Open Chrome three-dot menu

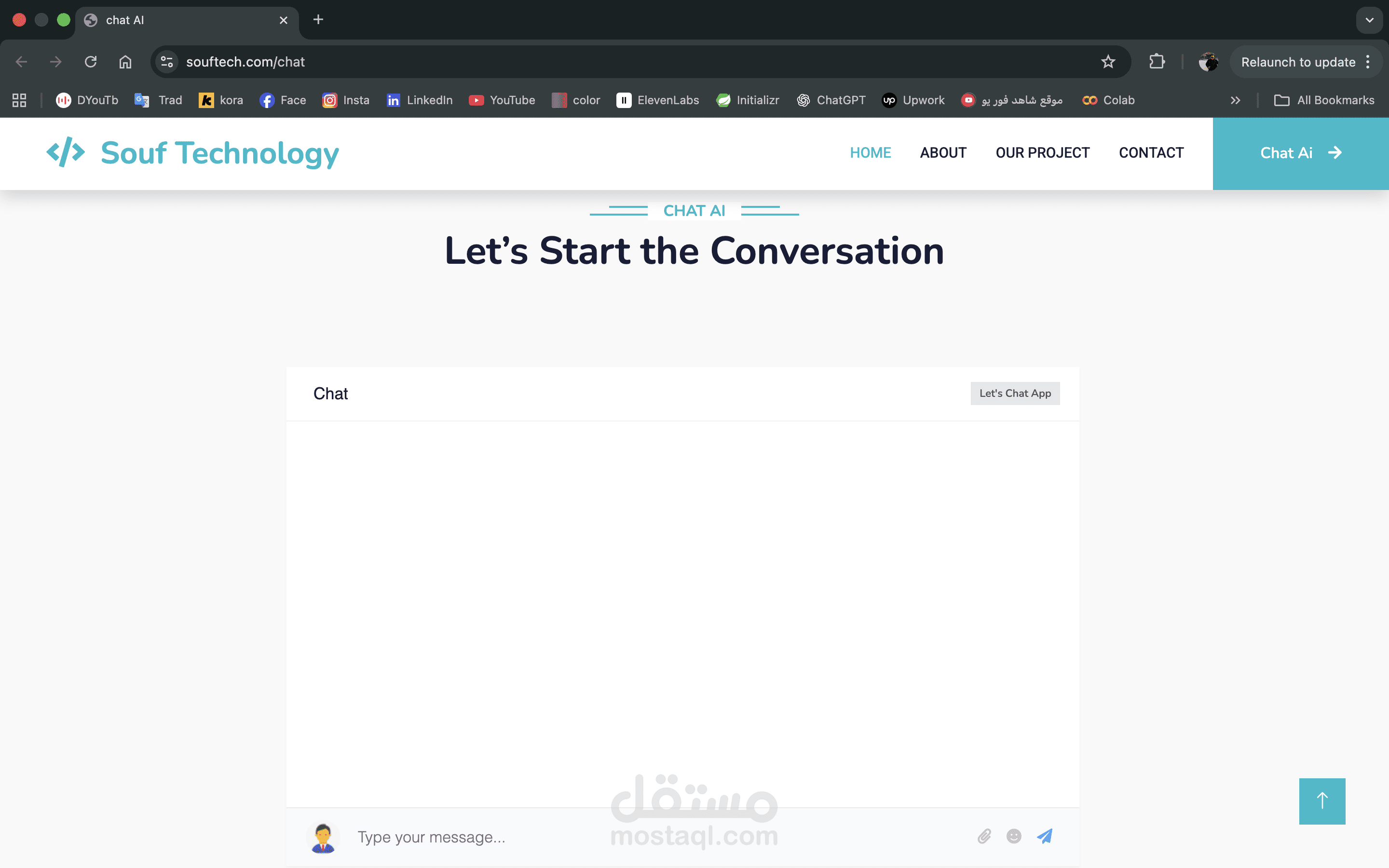coord(1368,62)
